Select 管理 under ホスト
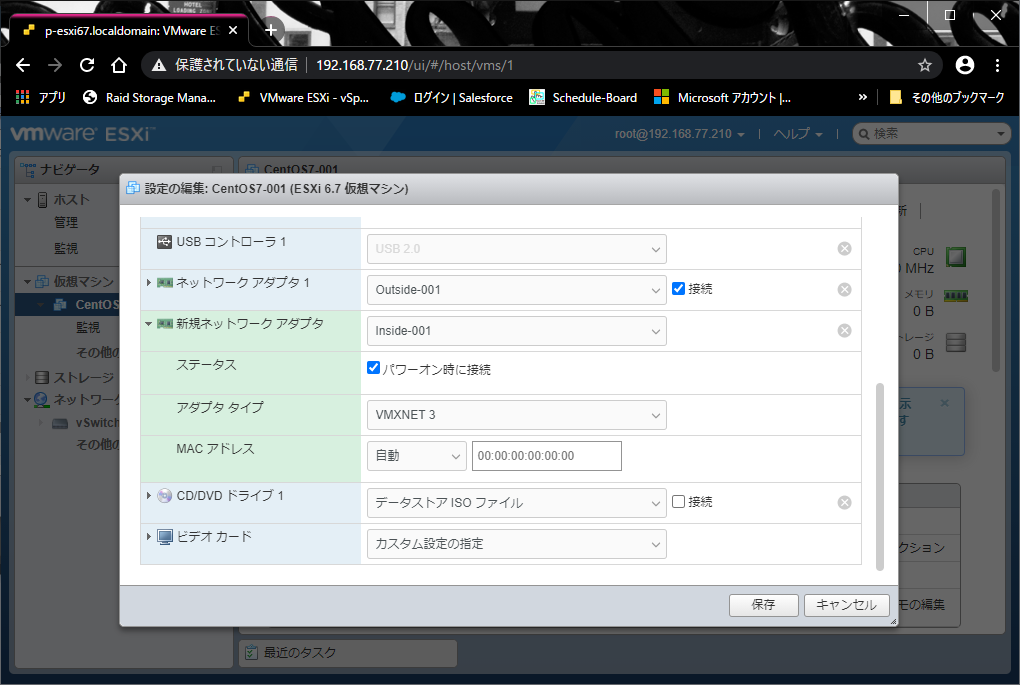 pyautogui.click(x=66, y=222)
